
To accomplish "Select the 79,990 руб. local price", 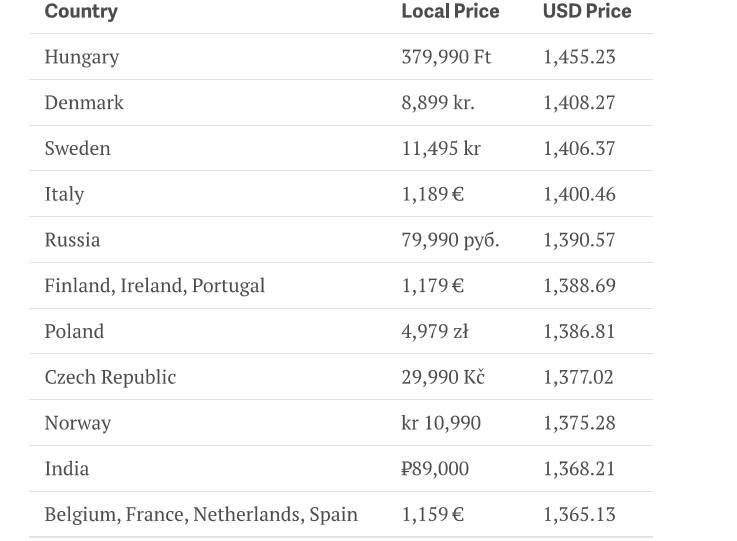I will [450, 240].
